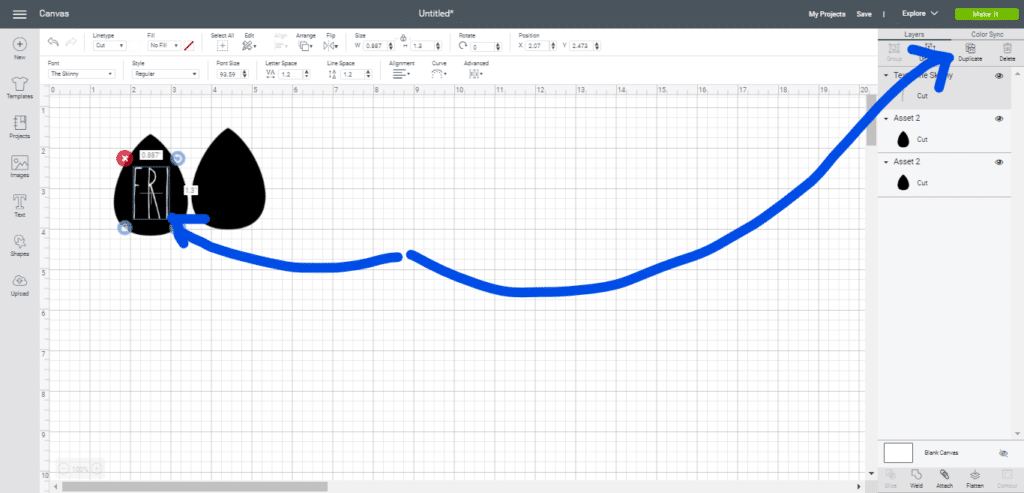Delete the selected layer

[1007, 52]
